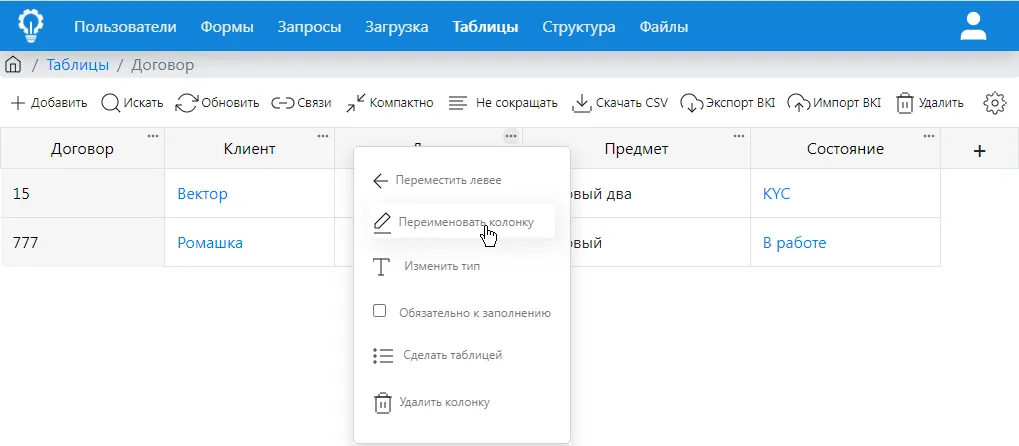
Task: Add a new column with plus
Action: 979,151
